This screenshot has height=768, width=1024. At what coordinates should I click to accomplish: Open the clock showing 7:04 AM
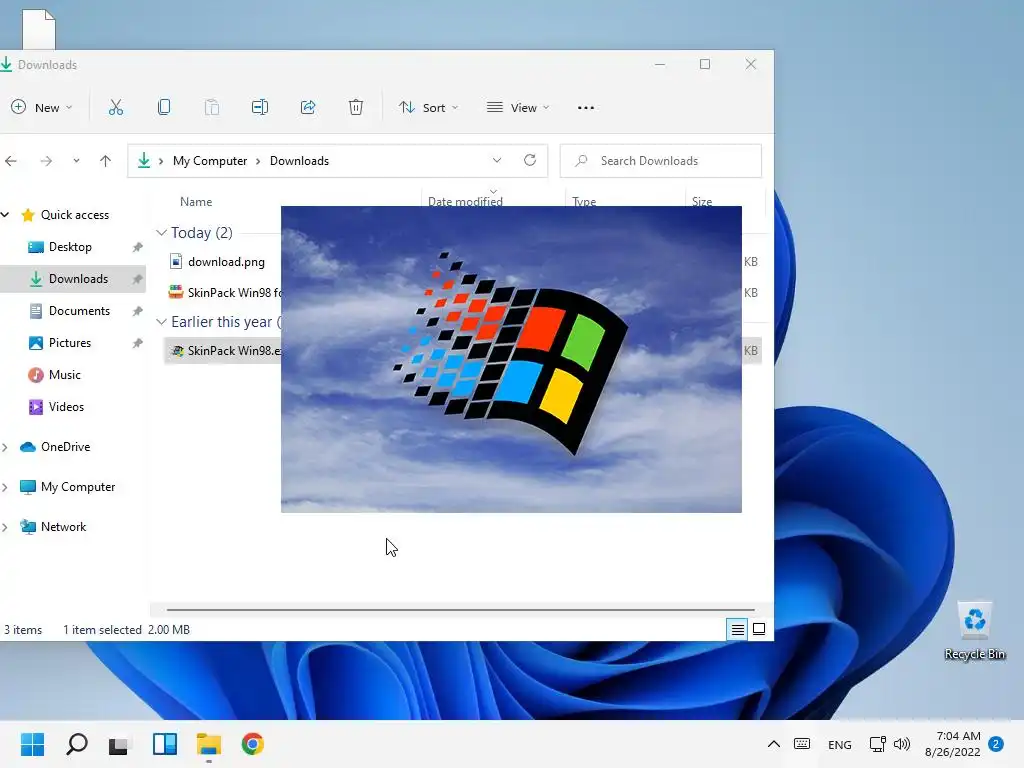(x=953, y=744)
